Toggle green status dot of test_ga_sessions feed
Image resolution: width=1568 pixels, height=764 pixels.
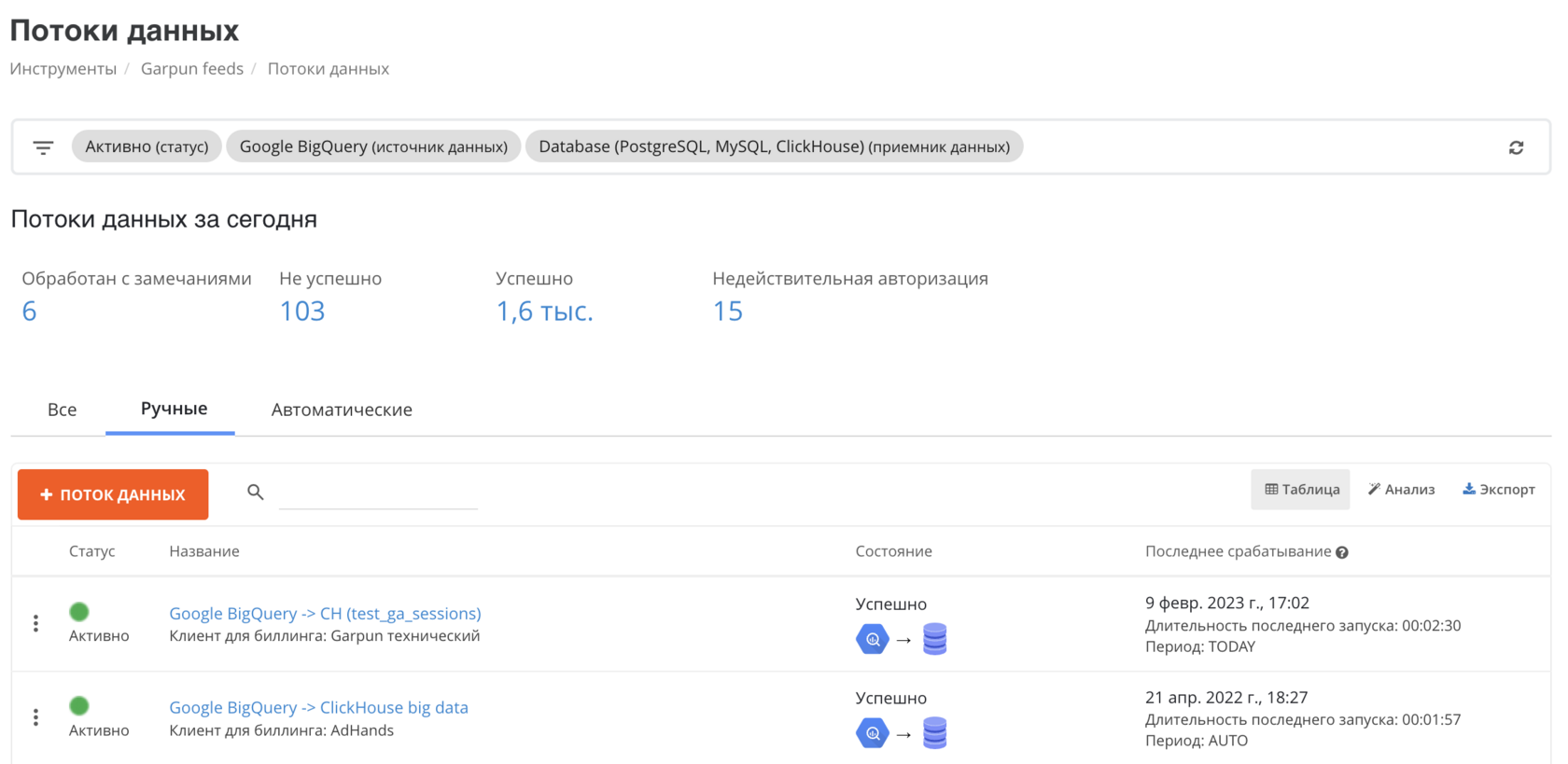pos(79,612)
